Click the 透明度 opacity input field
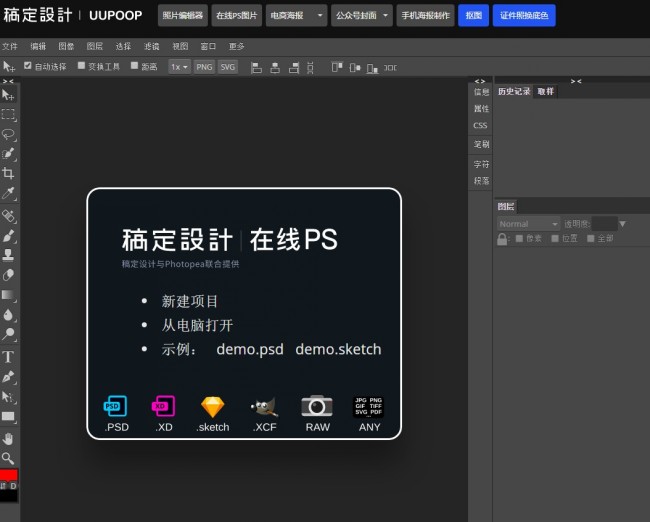The width and height of the screenshot is (650, 522). coord(604,224)
